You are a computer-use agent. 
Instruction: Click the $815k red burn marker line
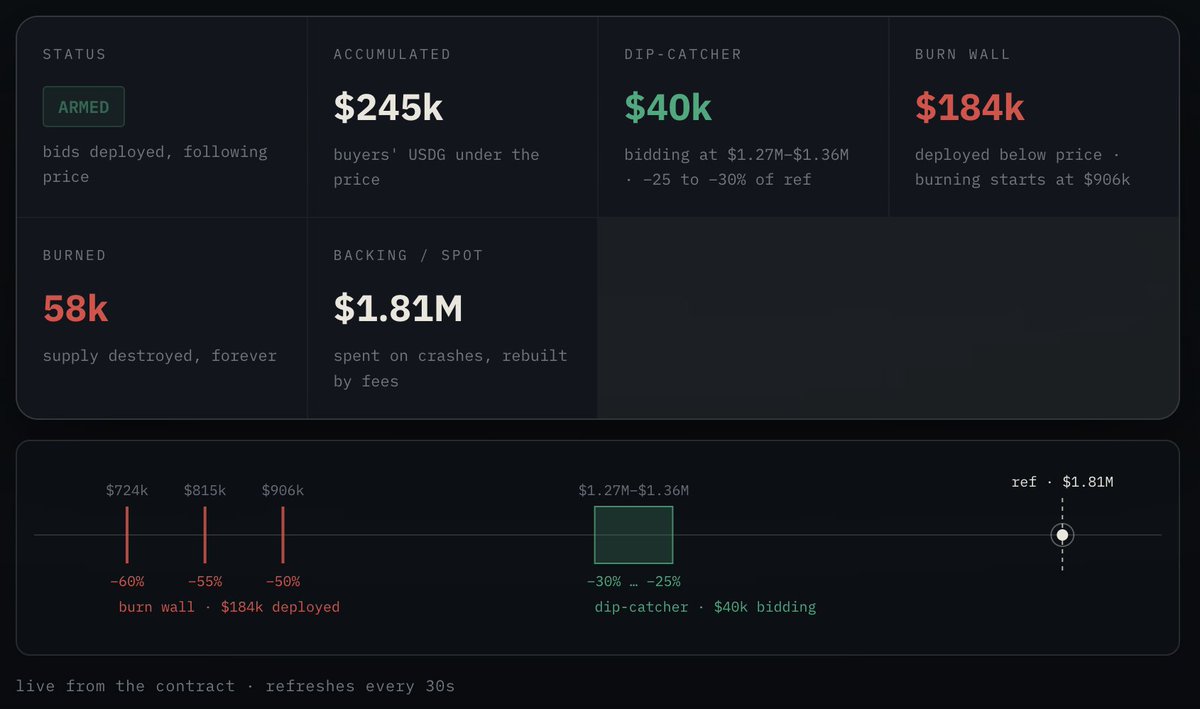[205, 535]
